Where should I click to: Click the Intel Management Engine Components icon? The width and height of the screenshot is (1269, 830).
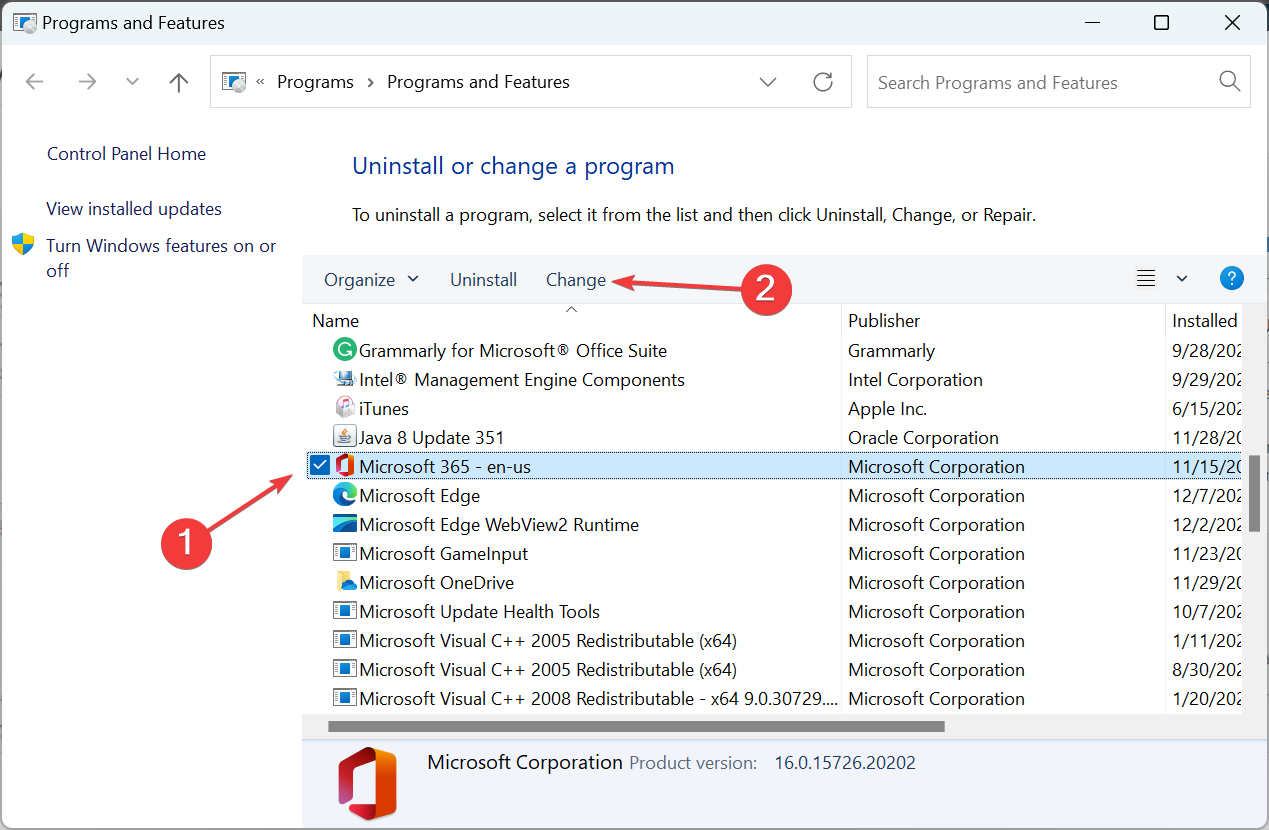tap(344, 379)
